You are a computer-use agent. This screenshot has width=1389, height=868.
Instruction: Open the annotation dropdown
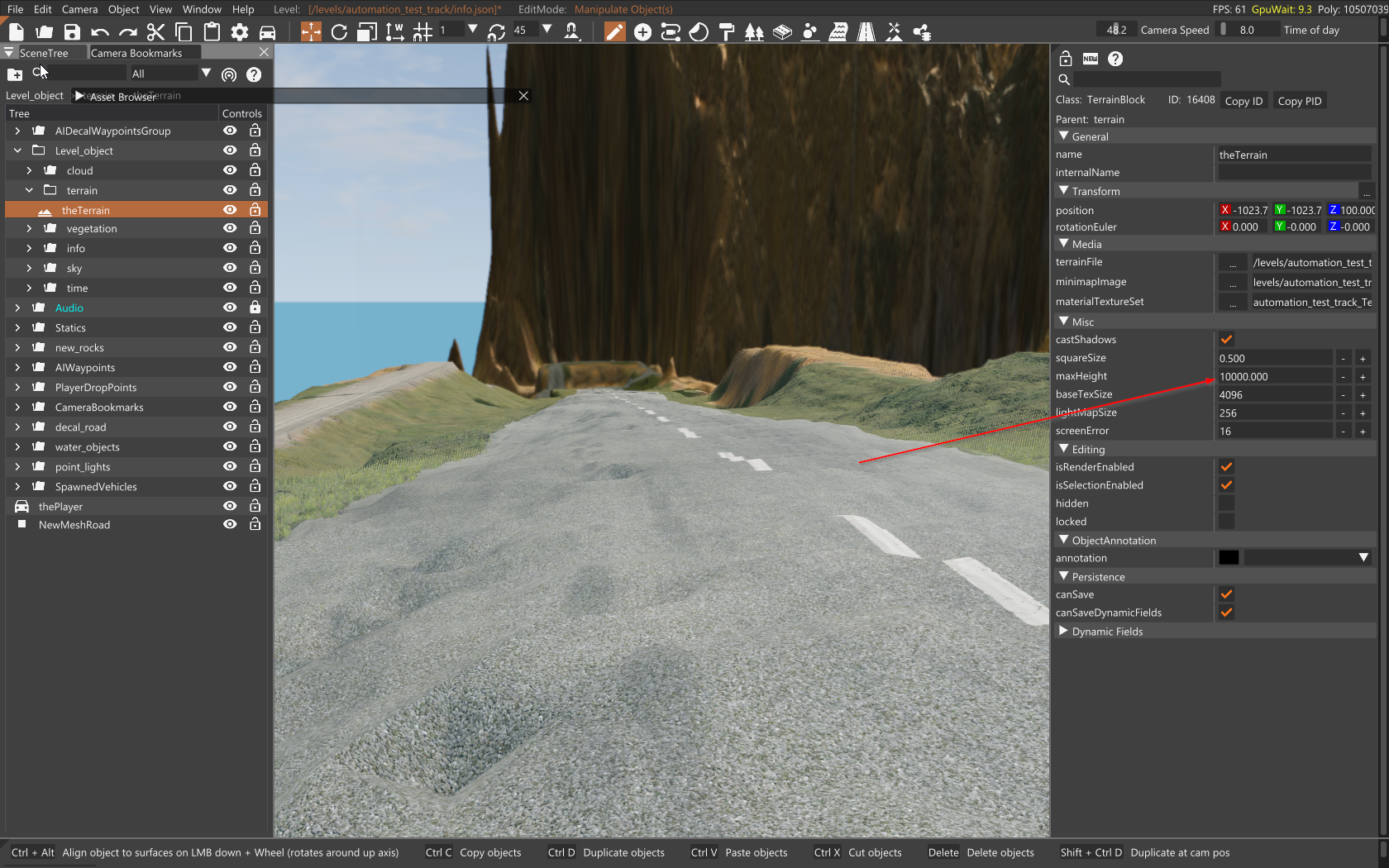click(x=1363, y=558)
